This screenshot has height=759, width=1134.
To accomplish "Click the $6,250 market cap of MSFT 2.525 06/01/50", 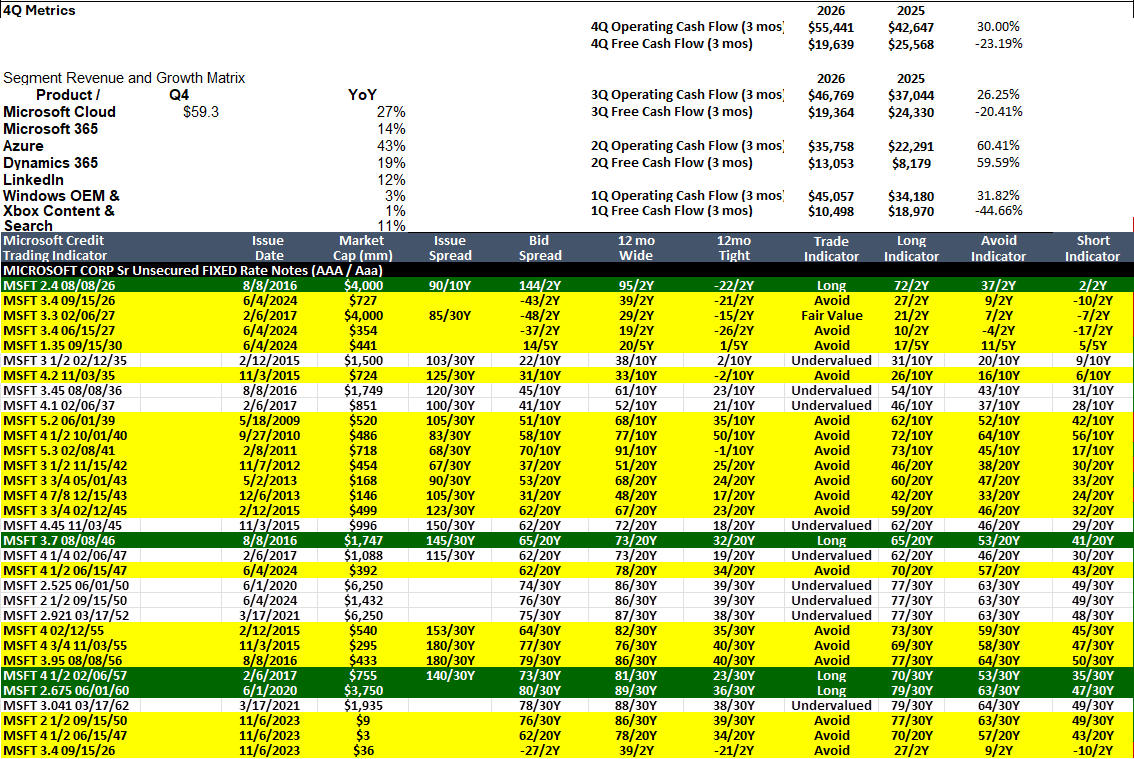I will click(x=363, y=585).
